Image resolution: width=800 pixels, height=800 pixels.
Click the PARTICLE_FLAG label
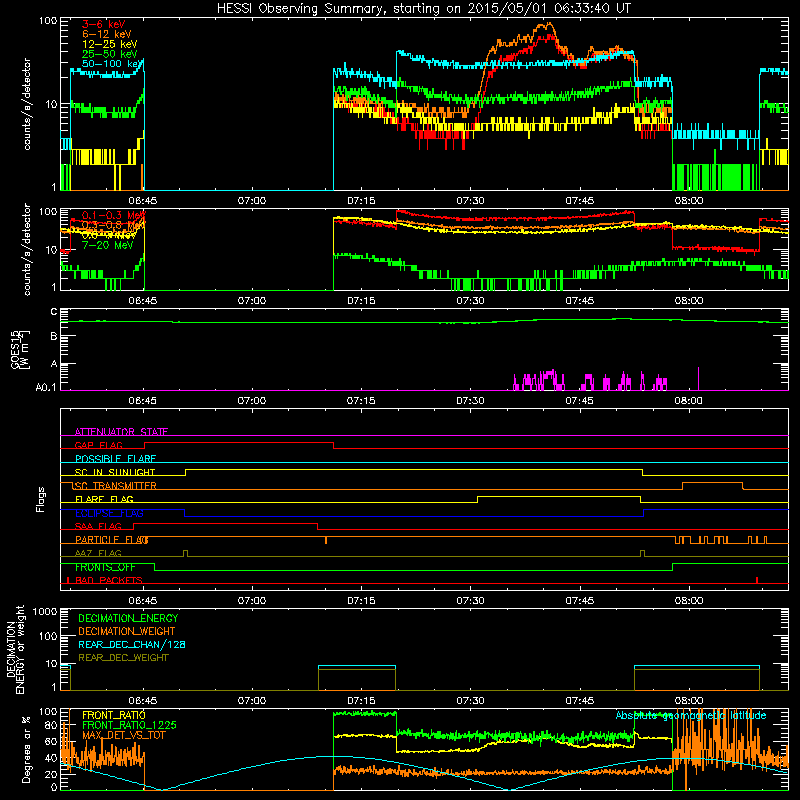tap(112, 539)
